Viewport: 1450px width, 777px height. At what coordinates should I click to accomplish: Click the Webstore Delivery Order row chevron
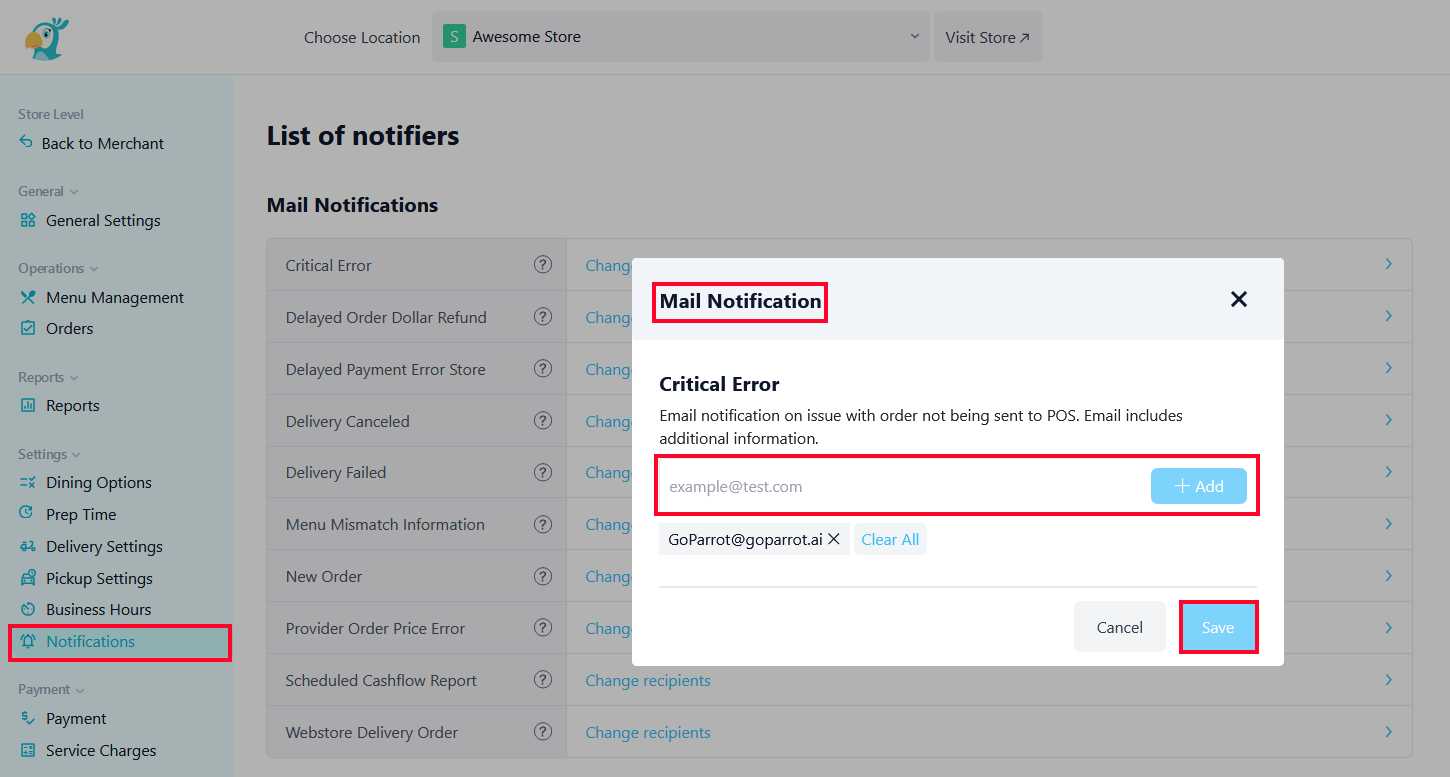pyautogui.click(x=1389, y=731)
